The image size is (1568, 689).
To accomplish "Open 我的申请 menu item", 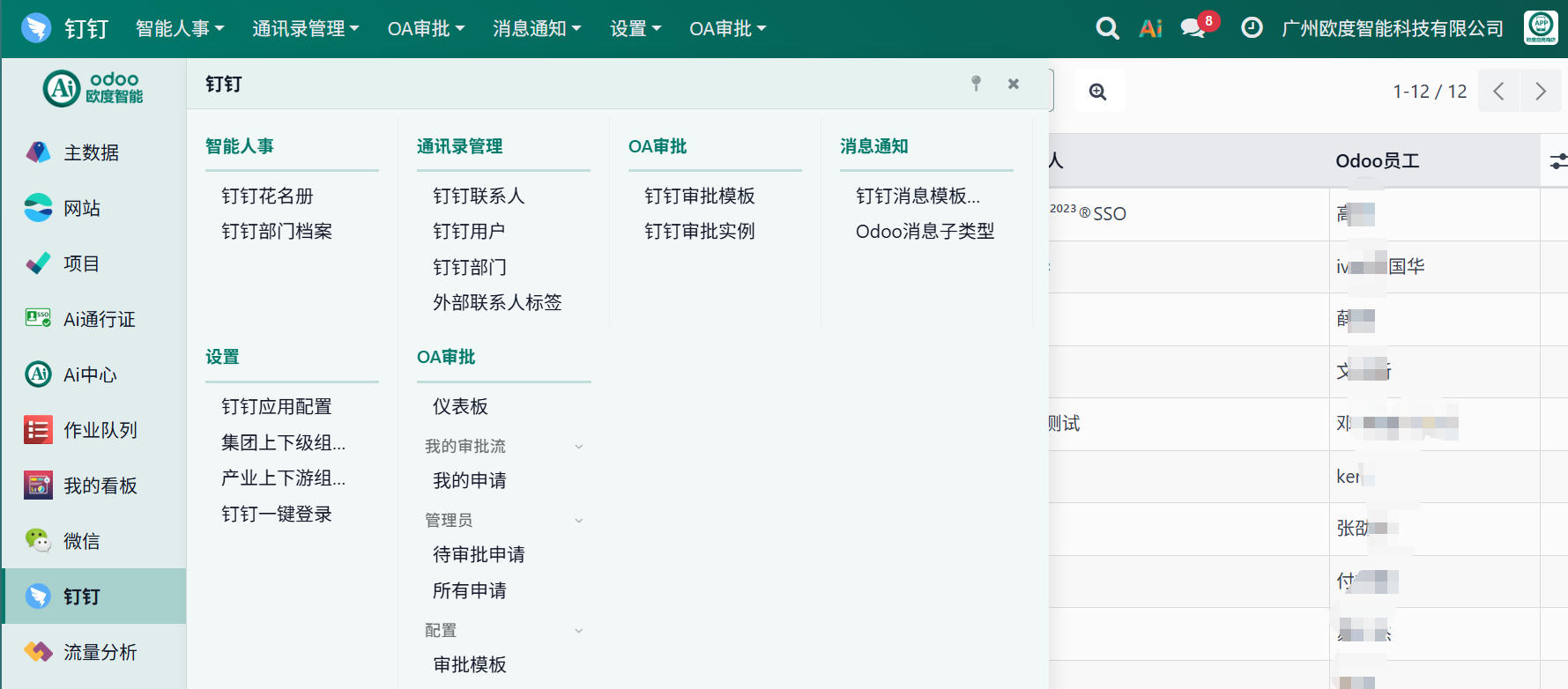I will tap(470, 480).
